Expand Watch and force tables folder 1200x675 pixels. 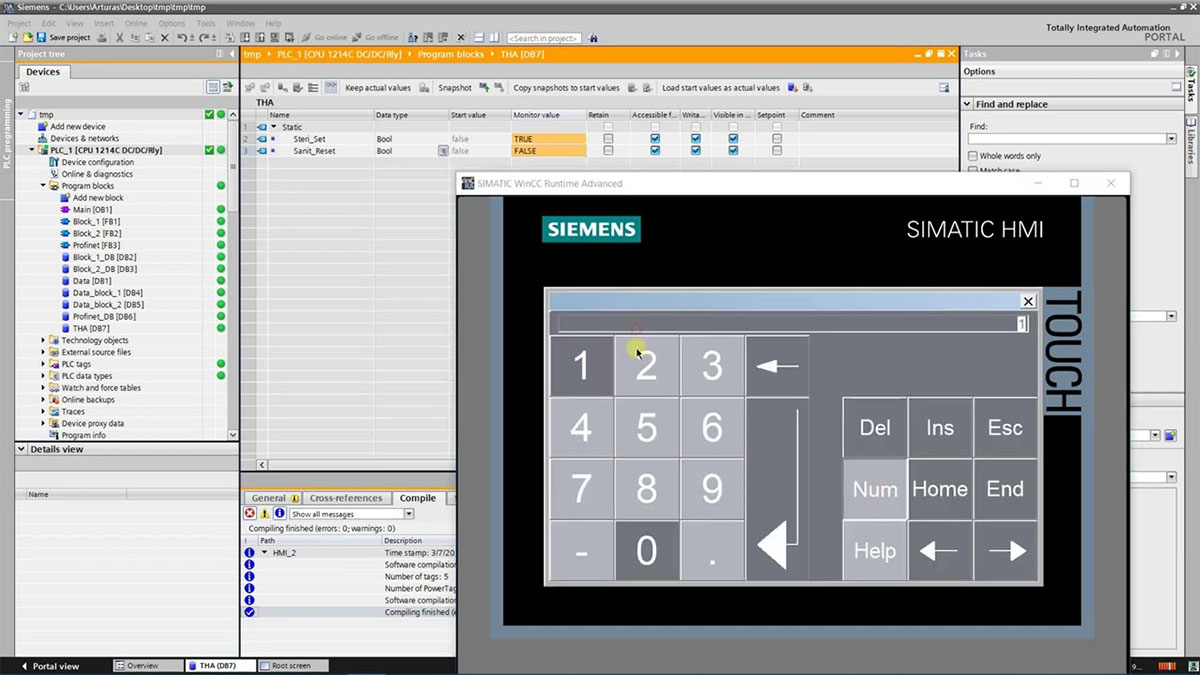[44, 388]
